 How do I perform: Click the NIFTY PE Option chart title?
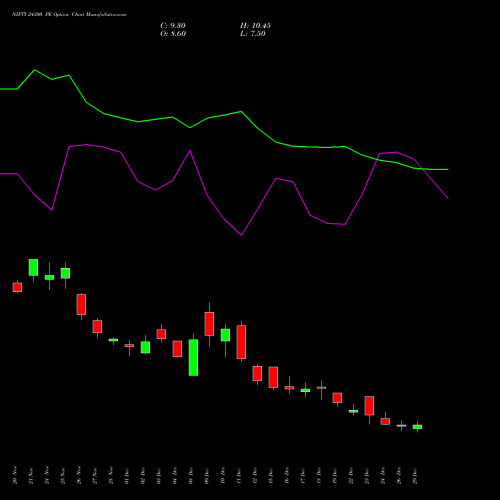pyautogui.click(x=69, y=15)
